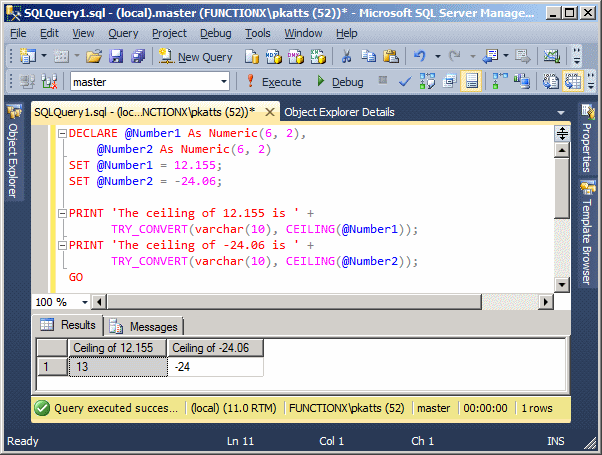Screen dimensions: 602x455
Task: Open the Template Browser side panel
Action: [x=587, y=233]
